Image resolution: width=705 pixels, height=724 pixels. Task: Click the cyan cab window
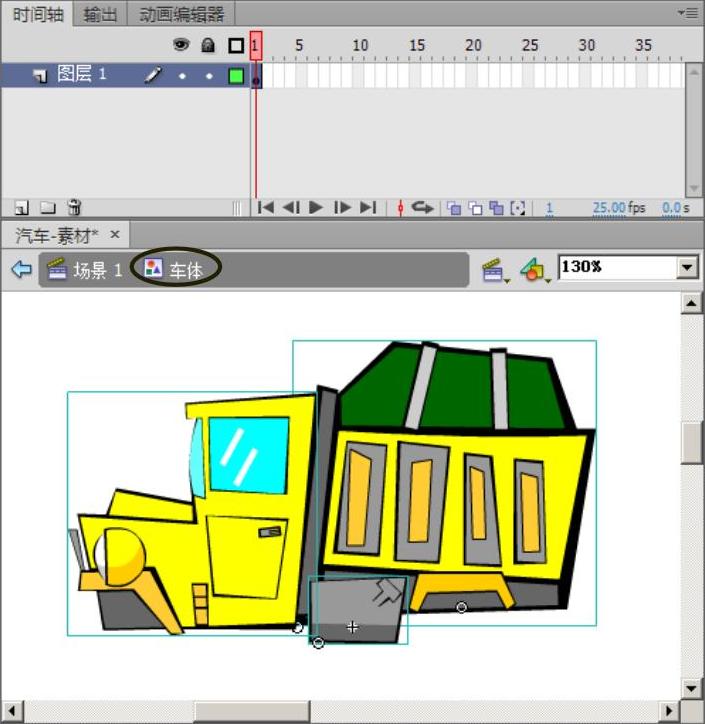(x=249, y=455)
